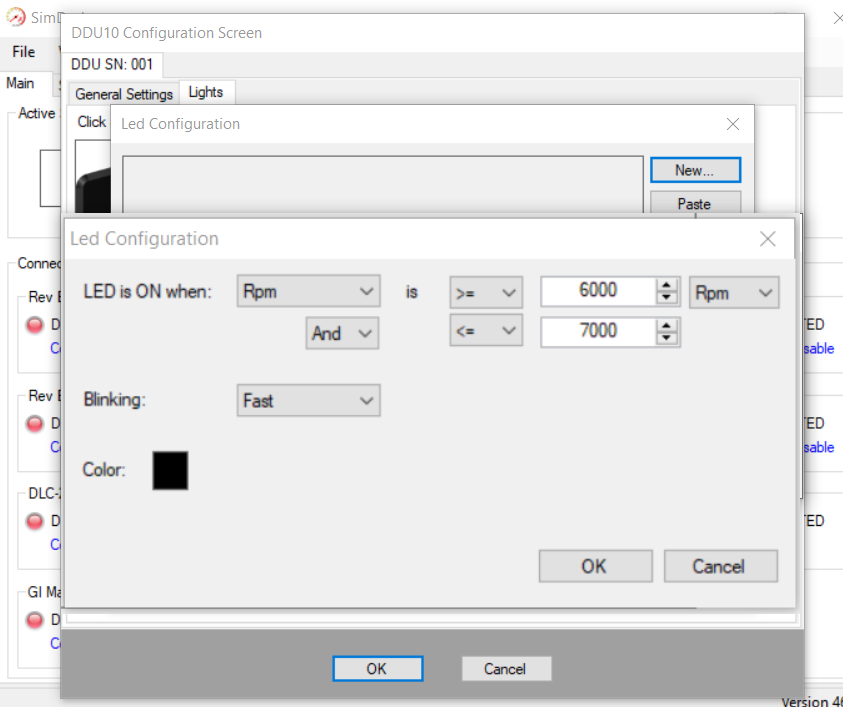Open the File menu
Image resolution: width=843 pixels, height=707 pixels.
point(23,52)
